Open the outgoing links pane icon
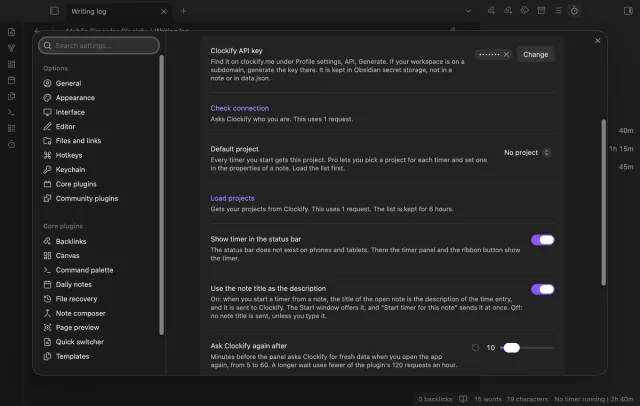 pyautogui.click(x=508, y=11)
